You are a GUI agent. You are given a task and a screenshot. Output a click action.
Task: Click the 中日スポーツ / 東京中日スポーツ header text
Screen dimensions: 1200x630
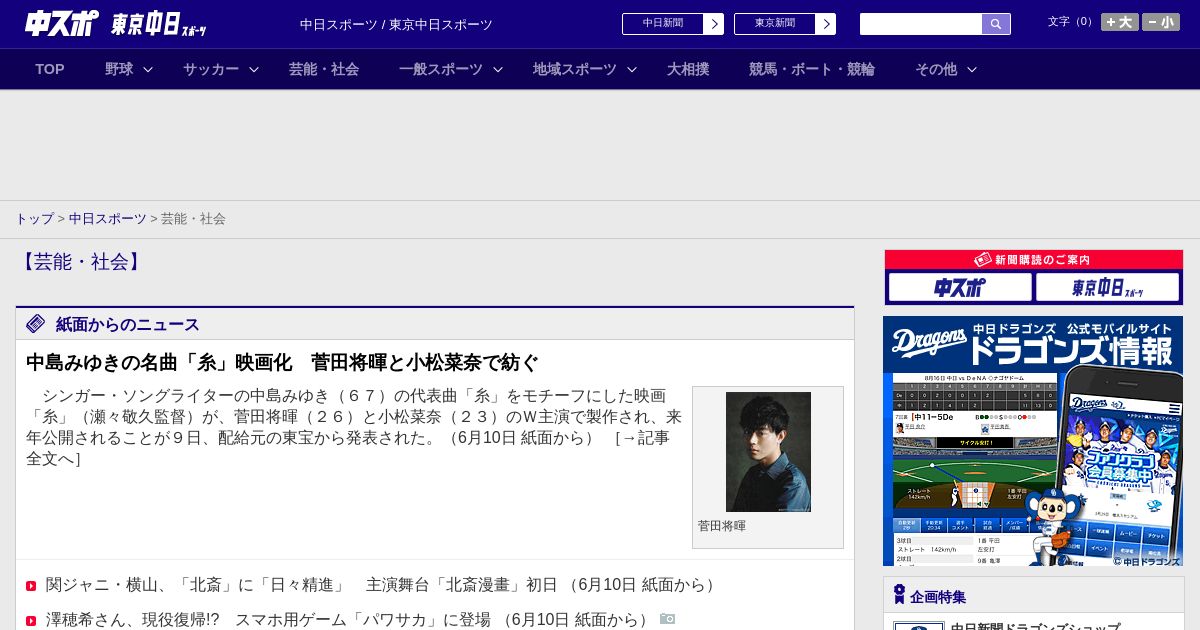(x=396, y=24)
